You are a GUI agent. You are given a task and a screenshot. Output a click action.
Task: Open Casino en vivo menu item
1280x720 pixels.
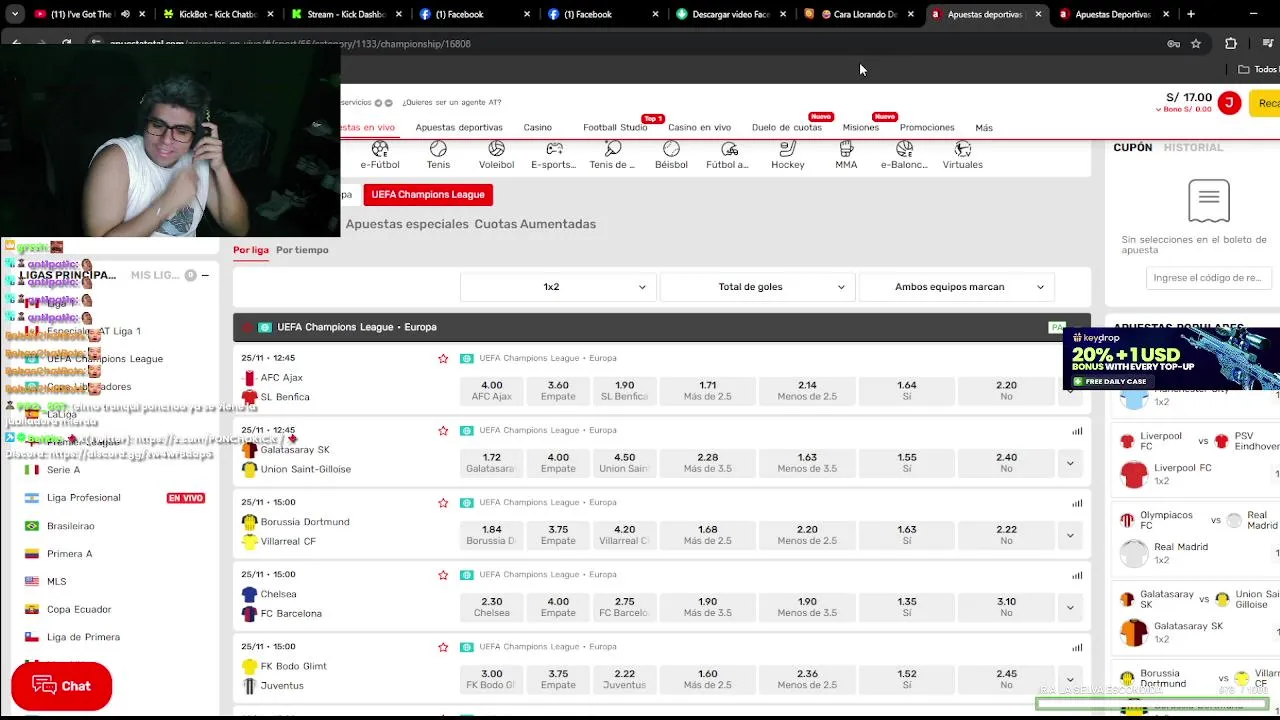point(699,128)
